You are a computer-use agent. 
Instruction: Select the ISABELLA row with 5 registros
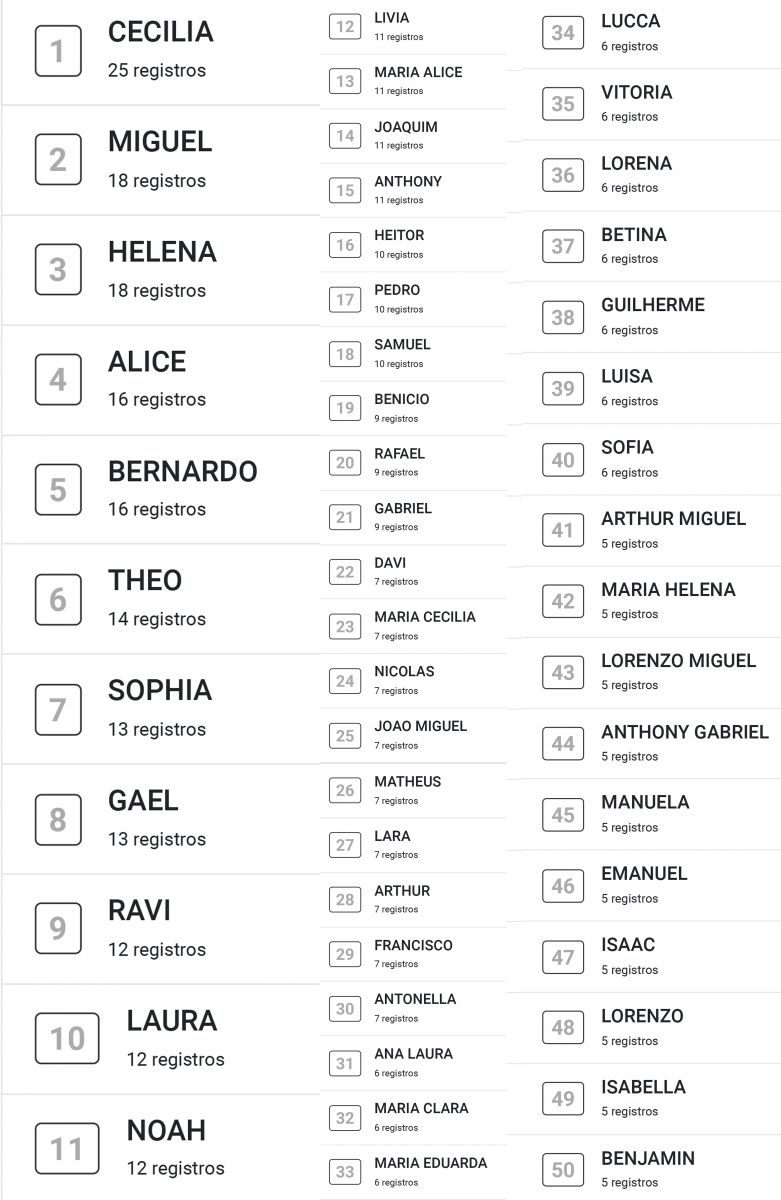point(643,1099)
